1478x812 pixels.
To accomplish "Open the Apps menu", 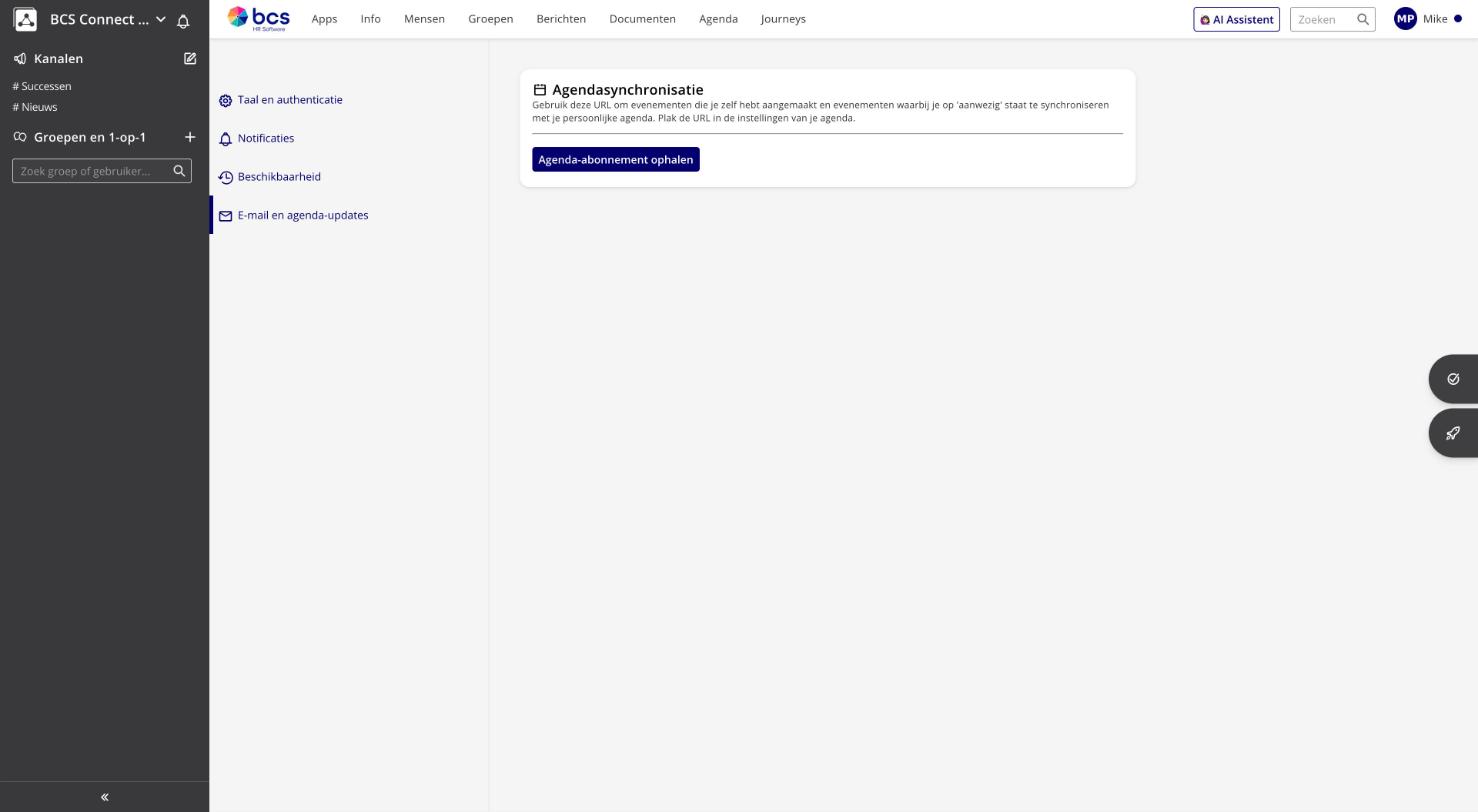I will 324,19.
